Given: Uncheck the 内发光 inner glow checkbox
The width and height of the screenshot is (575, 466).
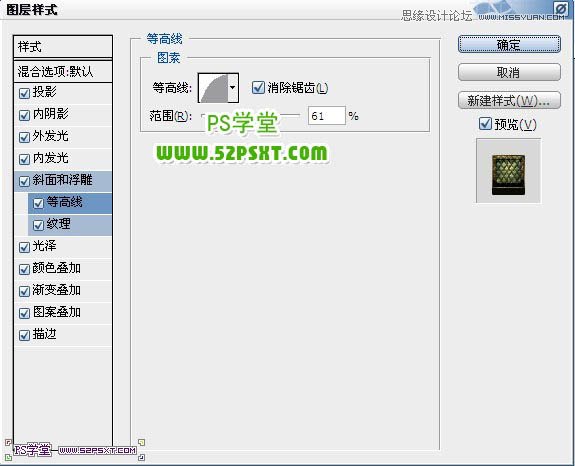Looking at the screenshot, I should pyautogui.click(x=24, y=159).
